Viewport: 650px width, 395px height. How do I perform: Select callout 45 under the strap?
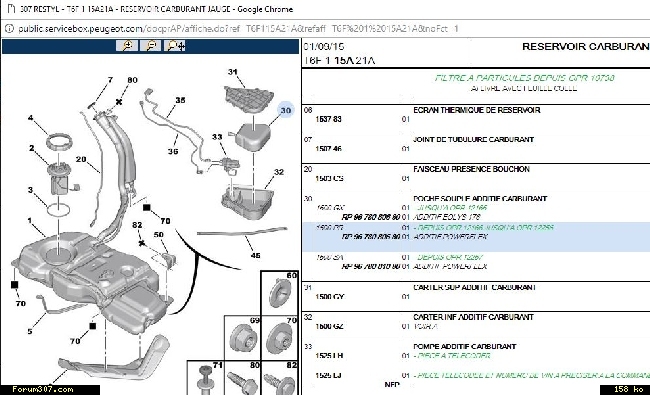255,255
